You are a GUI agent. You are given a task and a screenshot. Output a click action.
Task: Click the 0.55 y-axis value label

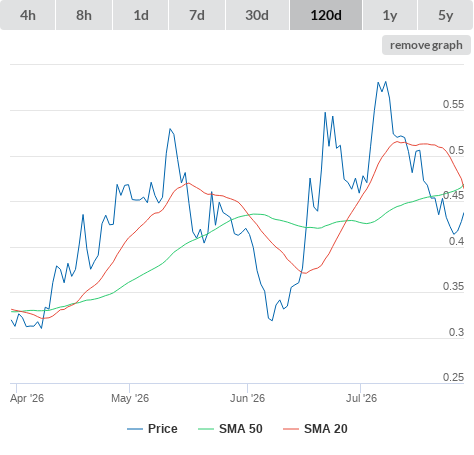click(x=453, y=104)
